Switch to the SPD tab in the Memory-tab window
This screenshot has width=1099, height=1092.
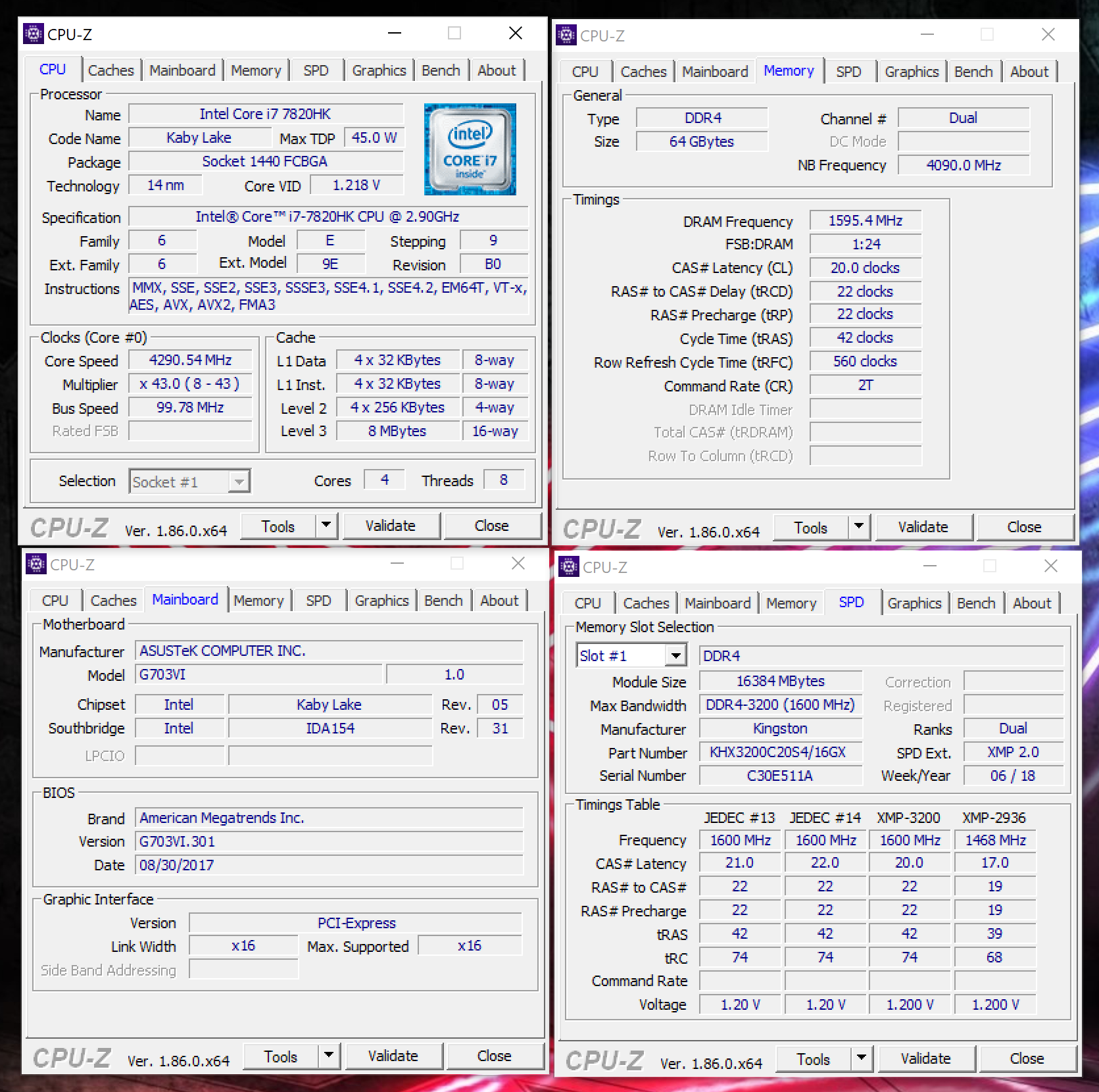pos(848,72)
